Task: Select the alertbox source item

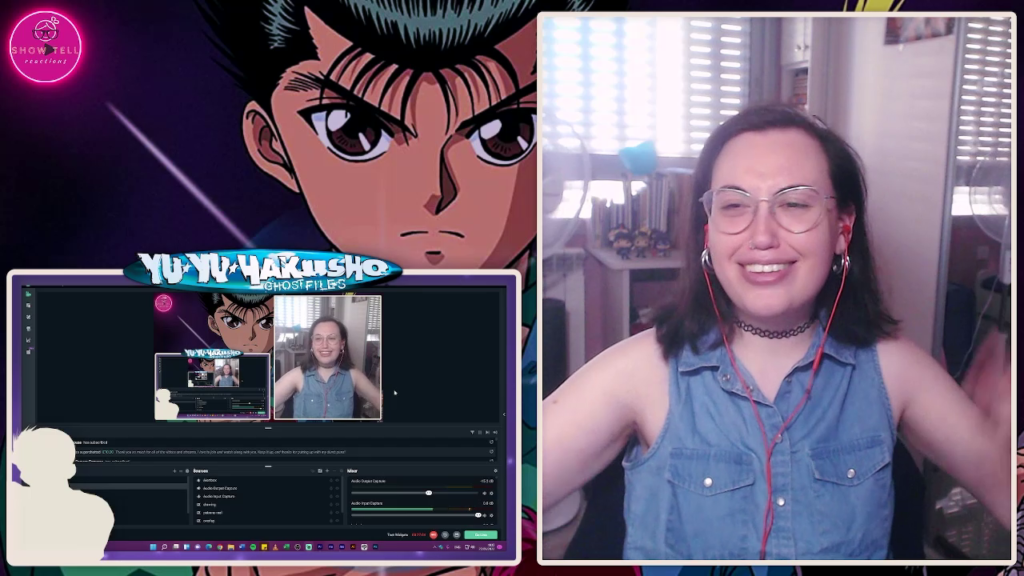Action: pos(210,480)
